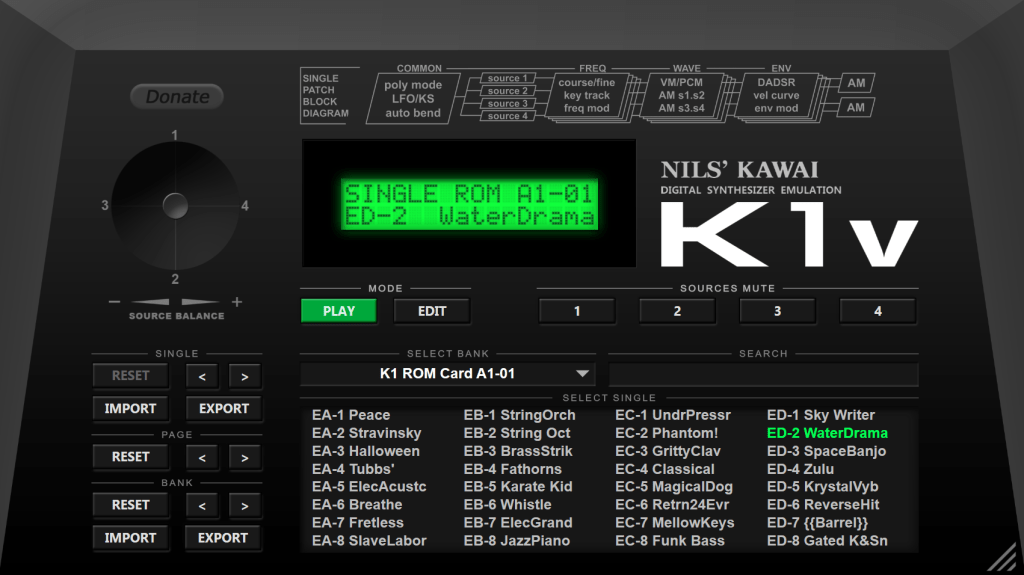Viewport: 1024px width, 575px height.
Task: Toggle mute for source 4
Action: click(877, 311)
